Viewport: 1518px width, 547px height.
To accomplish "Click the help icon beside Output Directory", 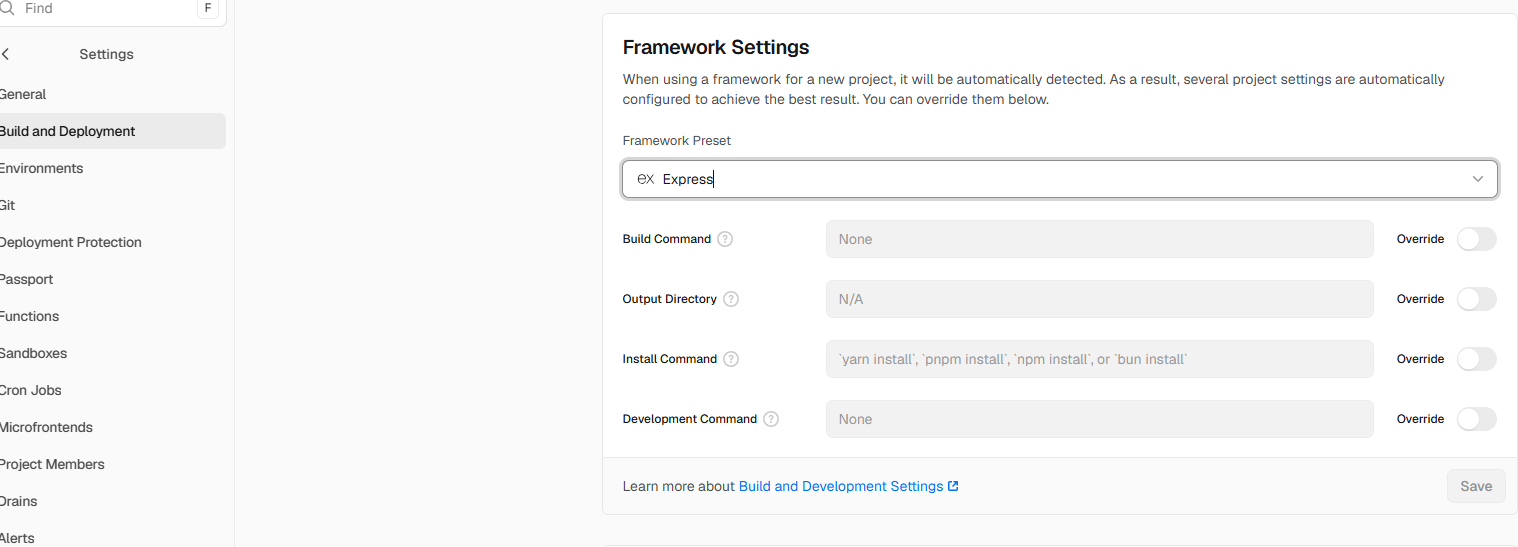I will click(731, 299).
